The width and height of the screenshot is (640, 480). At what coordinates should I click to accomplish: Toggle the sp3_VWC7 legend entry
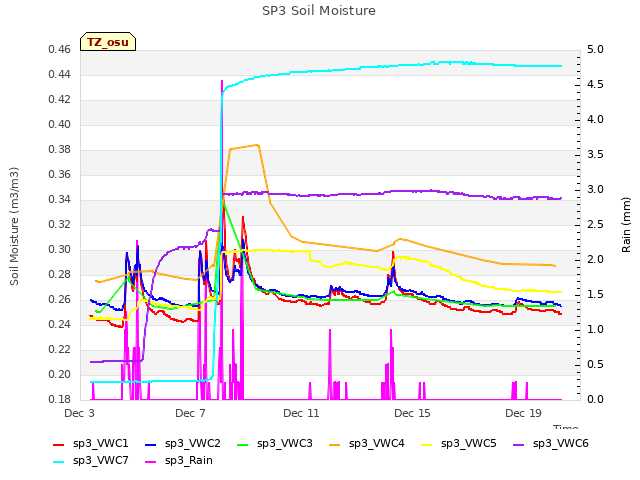91,461
